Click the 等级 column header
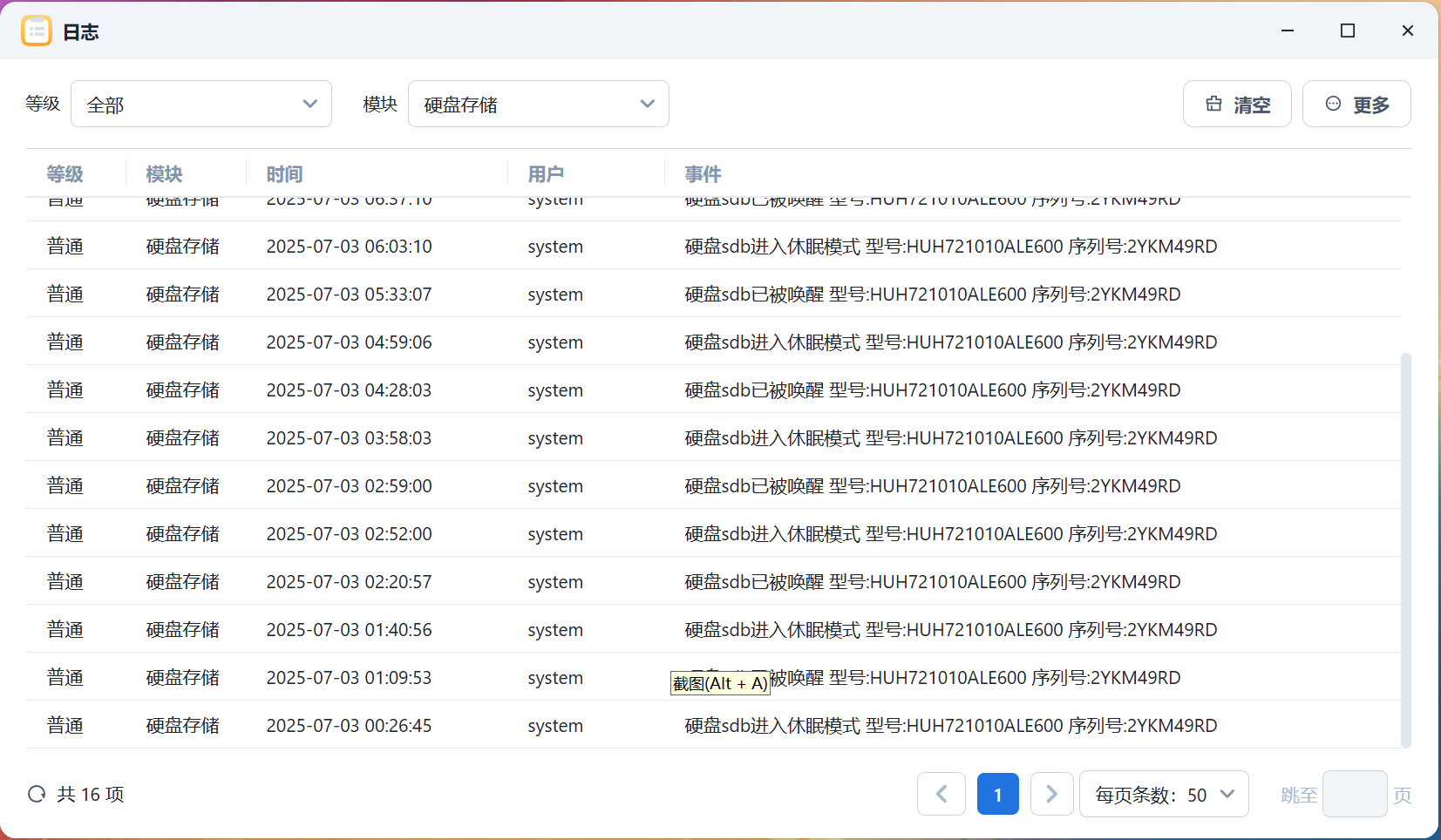Image resolution: width=1441 pixels, height=840 pixels. [65, 174]
